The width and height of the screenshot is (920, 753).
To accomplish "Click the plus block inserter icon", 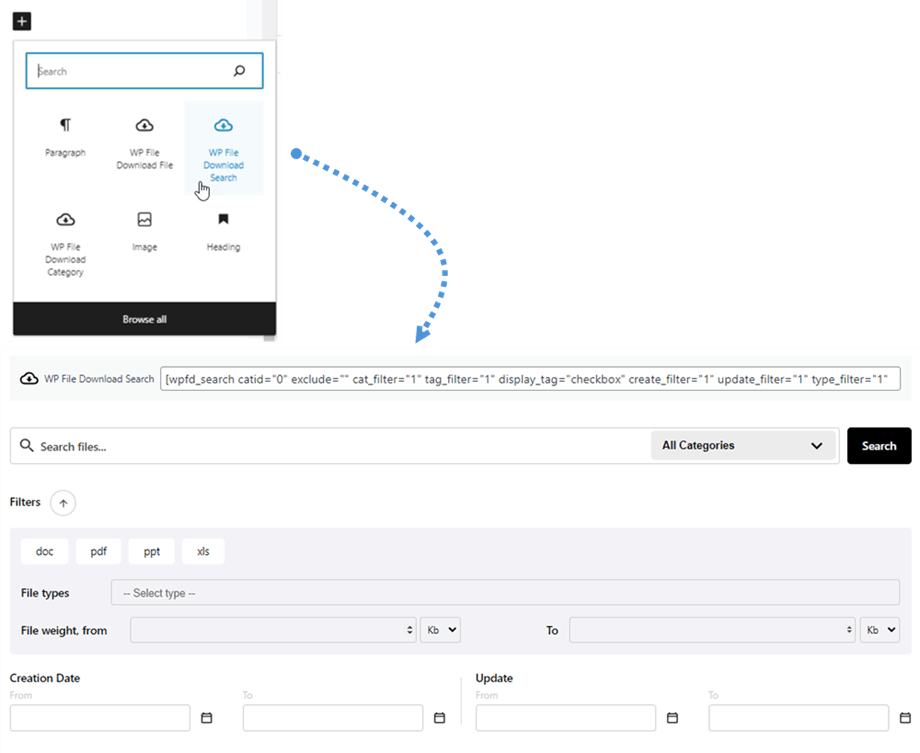I will pyautogui.click(x=23, y=20).
